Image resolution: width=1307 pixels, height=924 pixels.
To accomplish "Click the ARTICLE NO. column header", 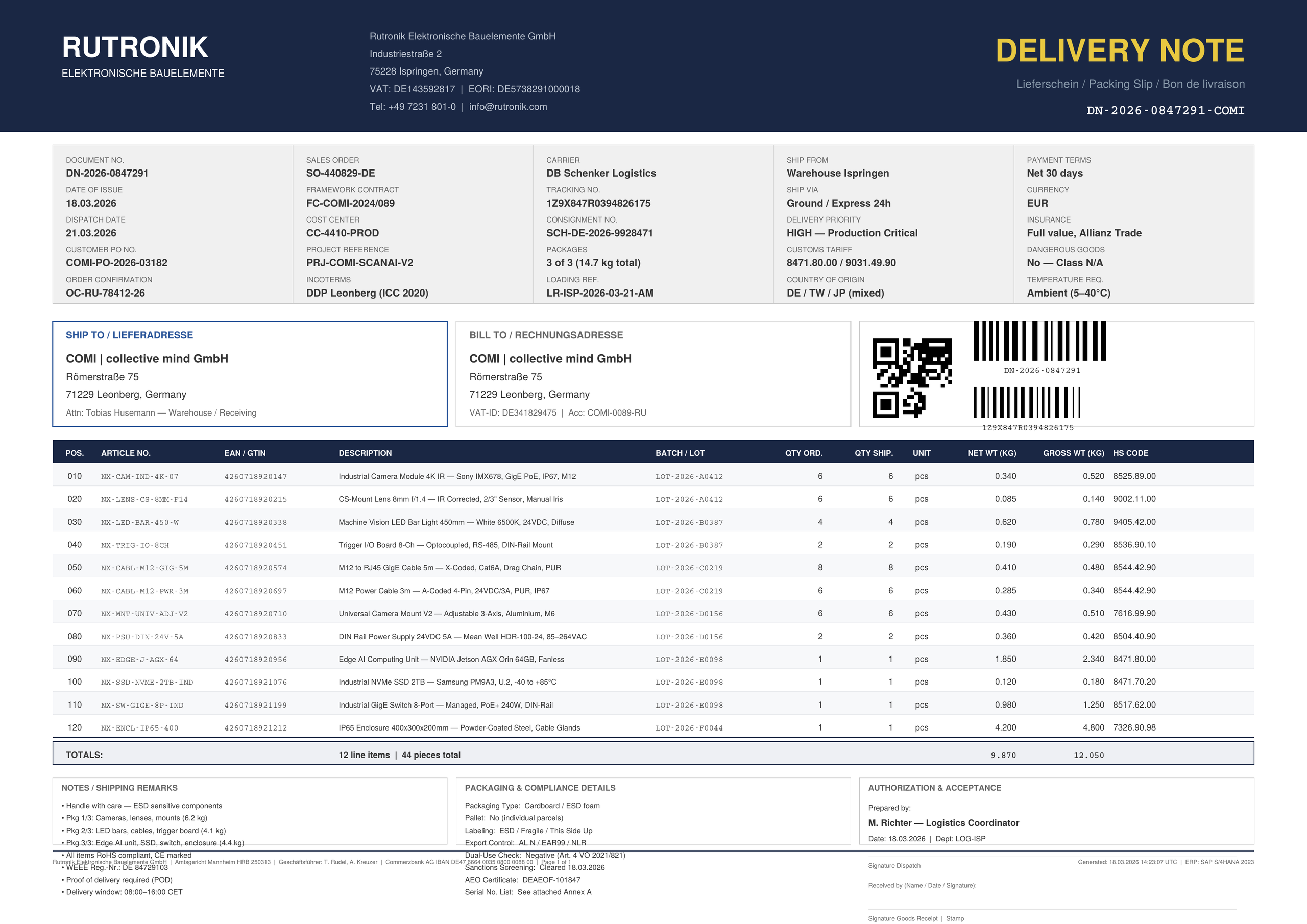I will pyautogui.click(x=125, y=453).
